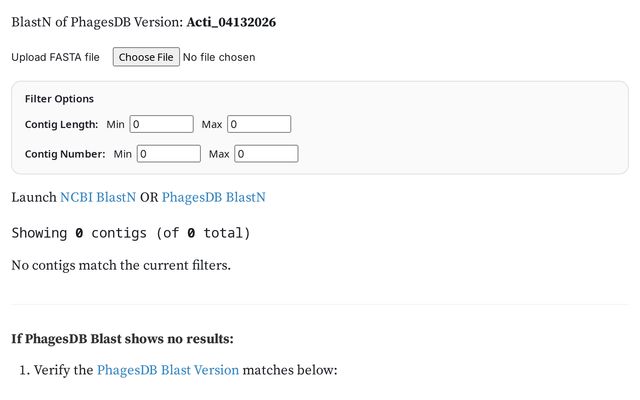Click the Choose File button

pos(145,57)
